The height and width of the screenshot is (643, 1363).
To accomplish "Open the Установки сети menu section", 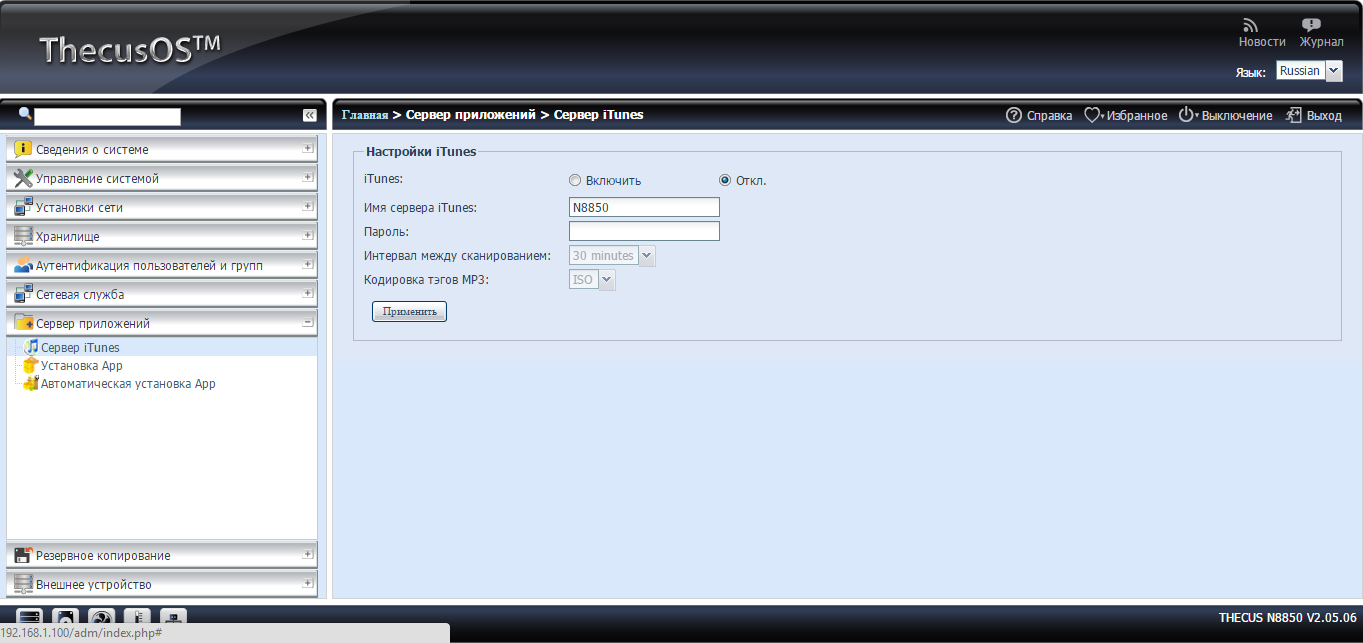I will coord(162,207).
